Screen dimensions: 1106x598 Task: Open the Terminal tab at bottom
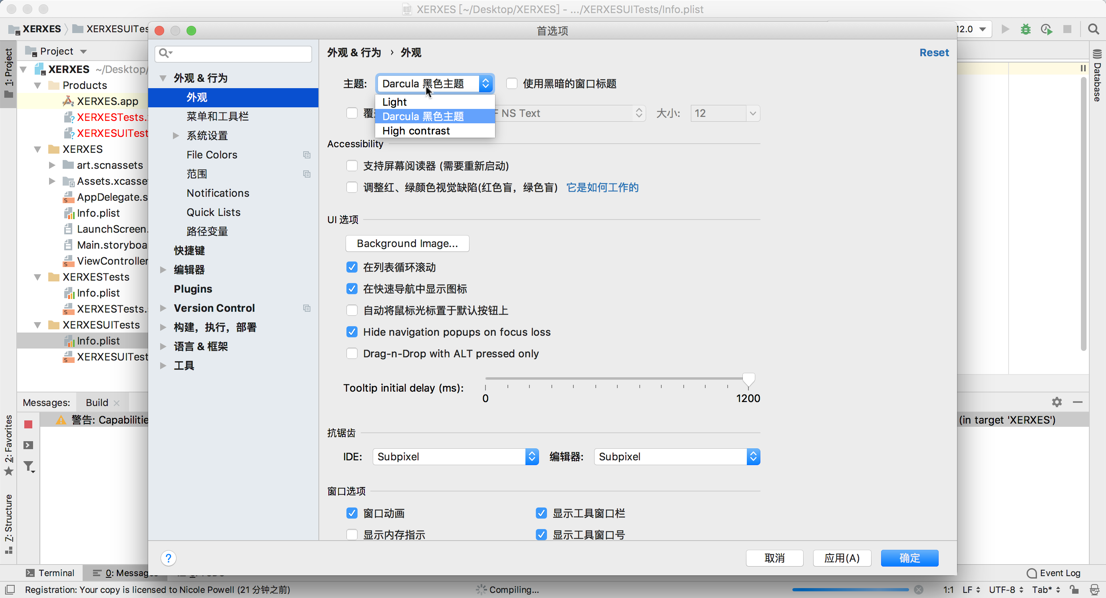coord(50,573)
